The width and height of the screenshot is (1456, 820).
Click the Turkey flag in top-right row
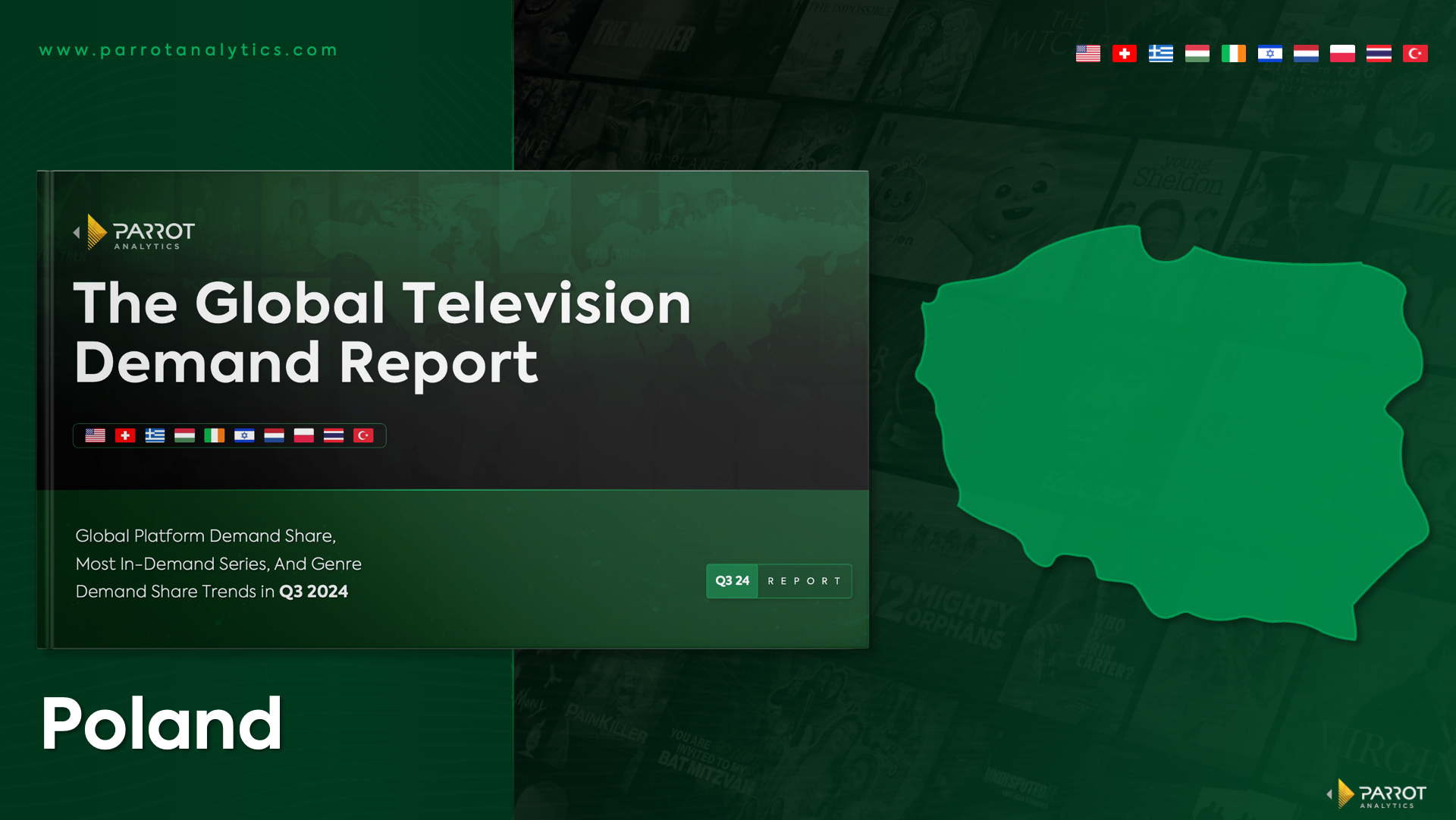(1415, 53)
